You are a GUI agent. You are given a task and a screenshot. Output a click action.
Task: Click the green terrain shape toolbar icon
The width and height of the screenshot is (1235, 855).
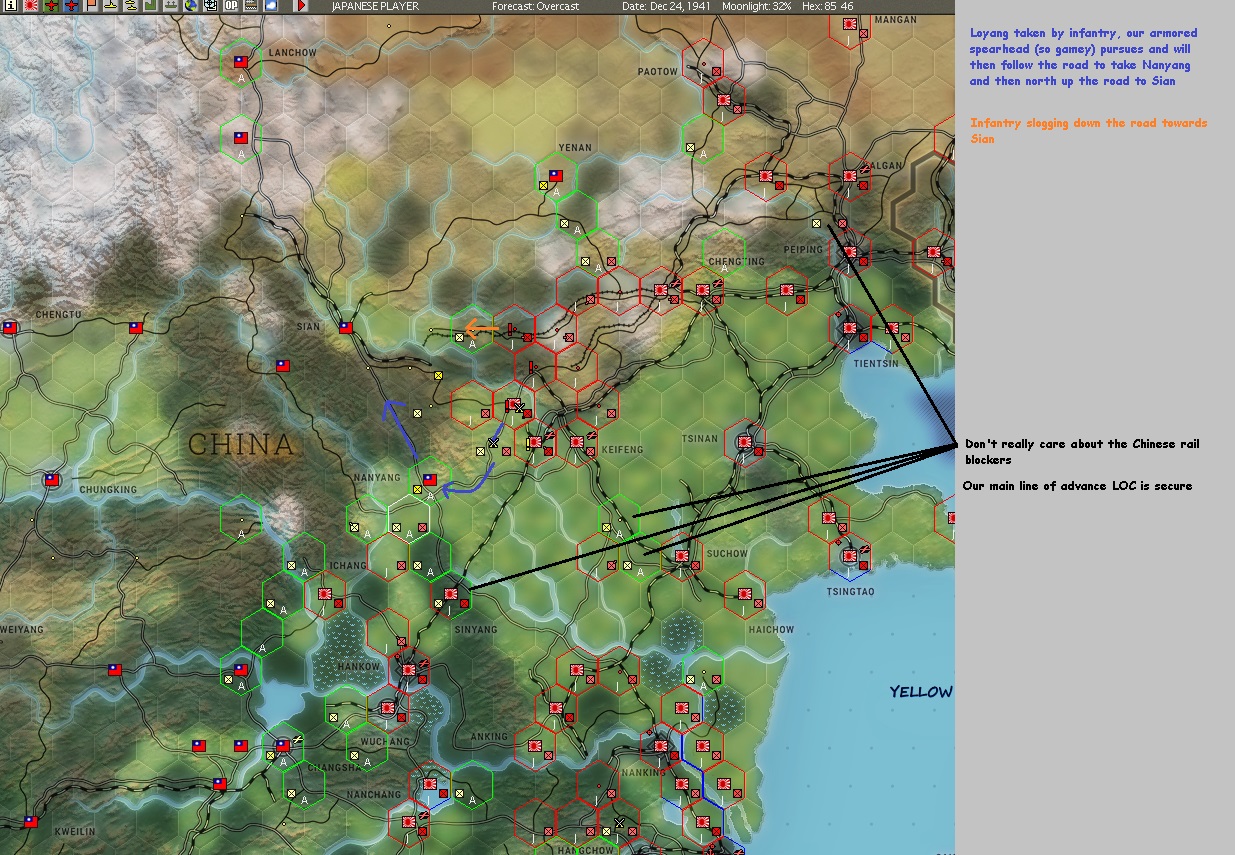tap(149, 5)
